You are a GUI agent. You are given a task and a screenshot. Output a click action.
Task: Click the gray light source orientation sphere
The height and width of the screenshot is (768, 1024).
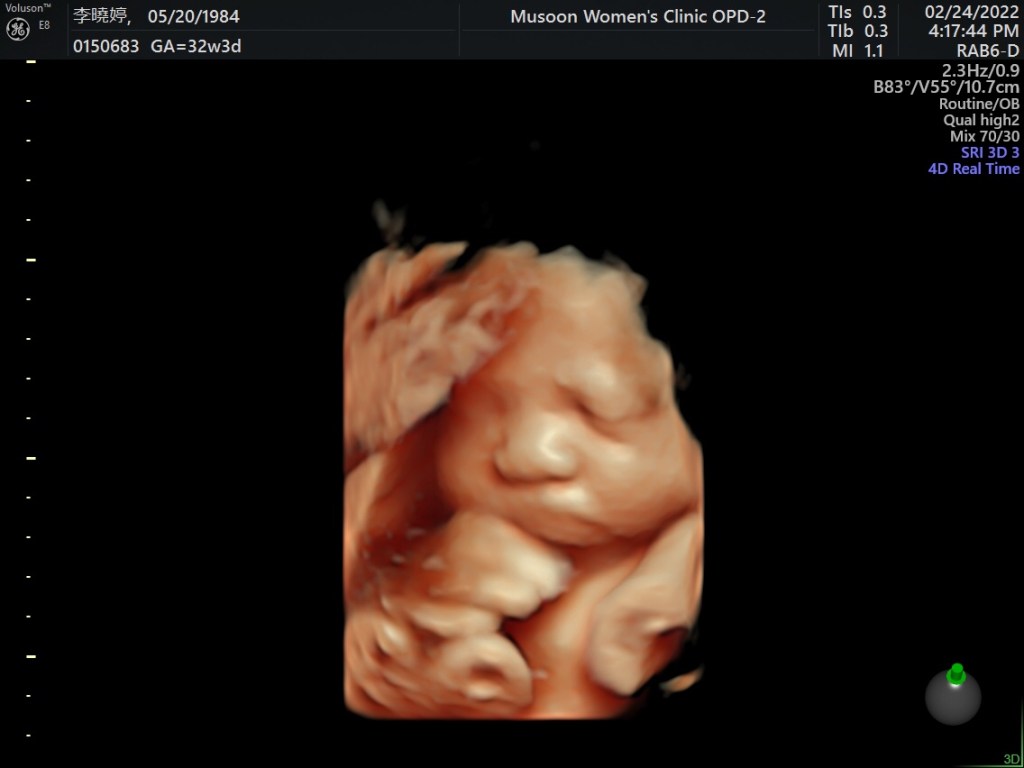952,698
